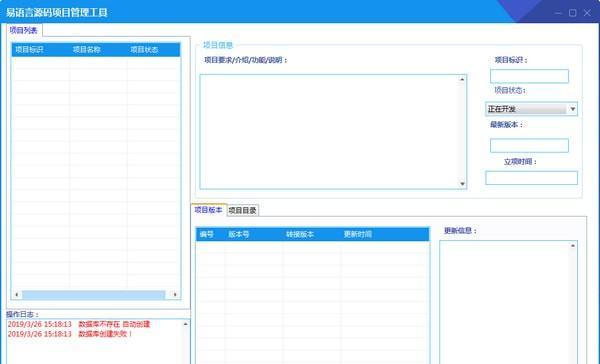Click 操作日志 scroll up arrow
600x364 pixels.
pos(186,324)
